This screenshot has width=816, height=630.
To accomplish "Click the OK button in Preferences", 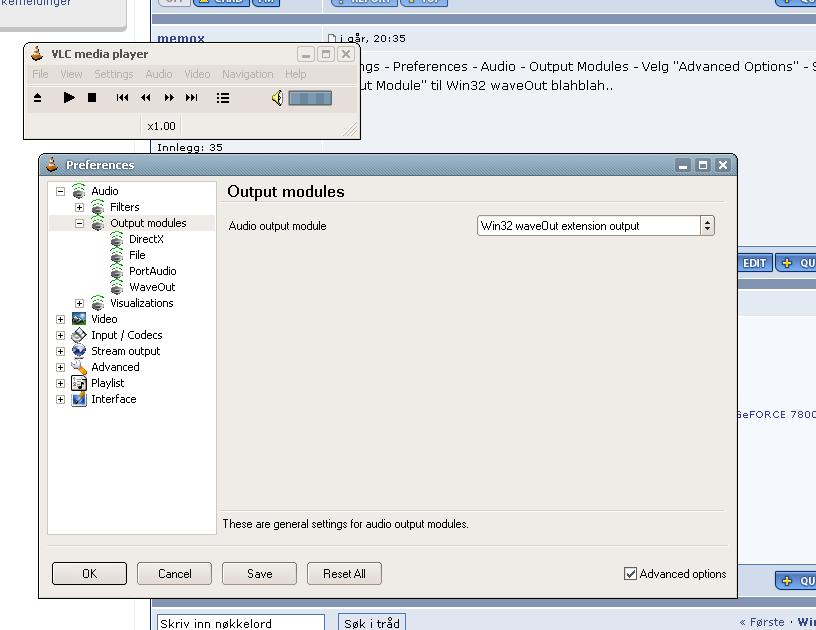I will click(x=90, y=574).
